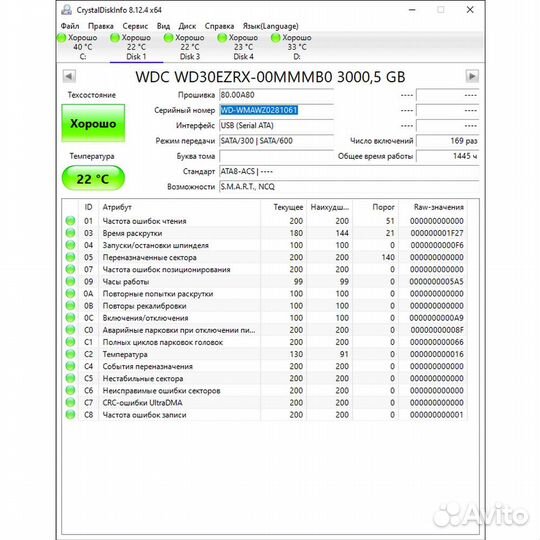540x540 pixels.
Task: Click the Атрибут column header
Action: 180,207
